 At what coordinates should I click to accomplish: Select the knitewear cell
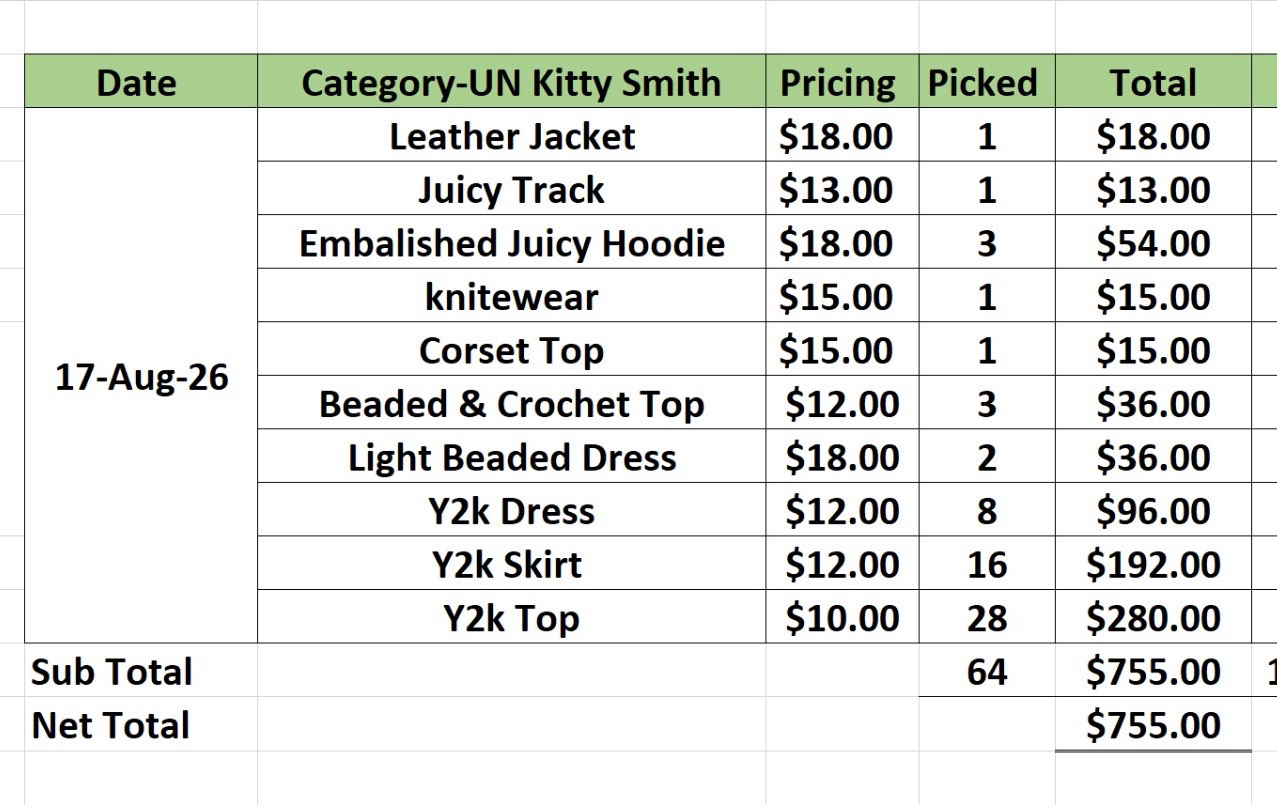[511, 295]
